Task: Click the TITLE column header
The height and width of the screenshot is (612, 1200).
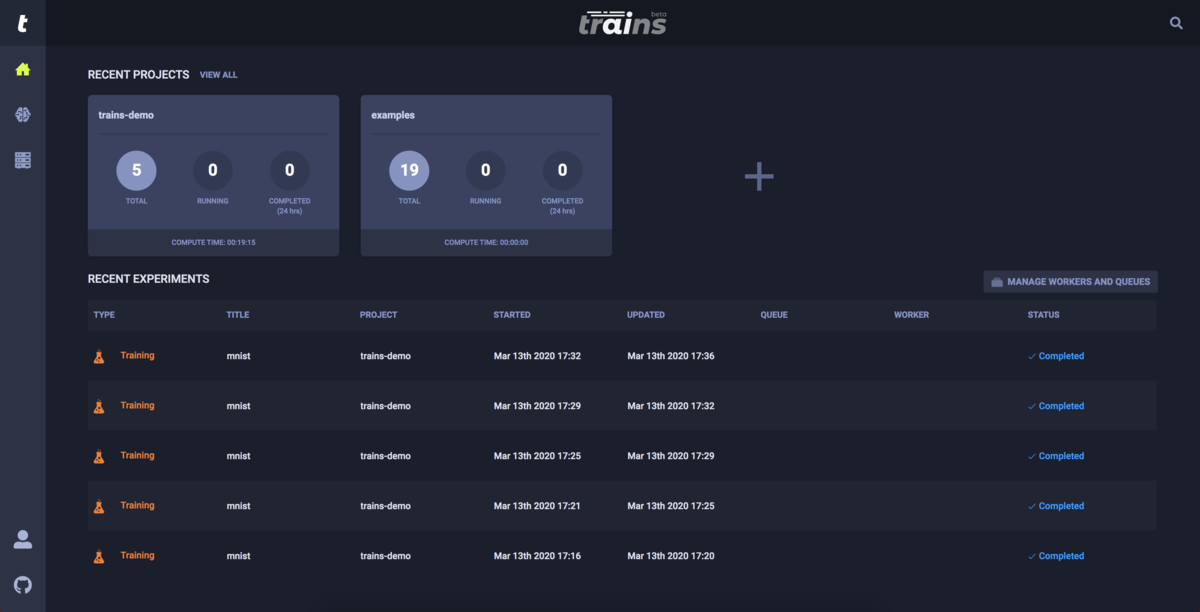Action: point(238,315)
